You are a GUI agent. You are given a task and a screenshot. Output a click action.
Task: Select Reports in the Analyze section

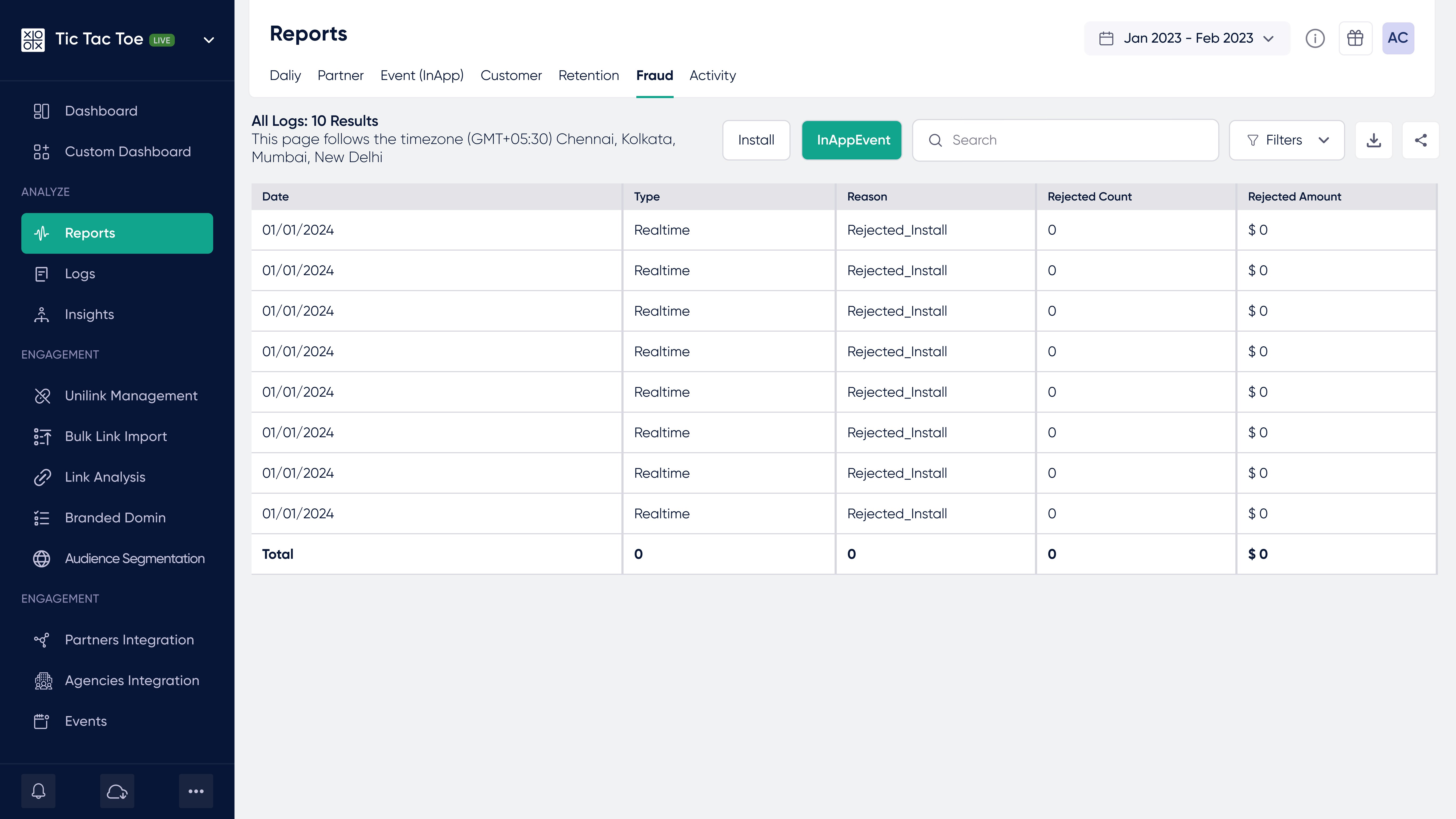(x=117, y=233)
